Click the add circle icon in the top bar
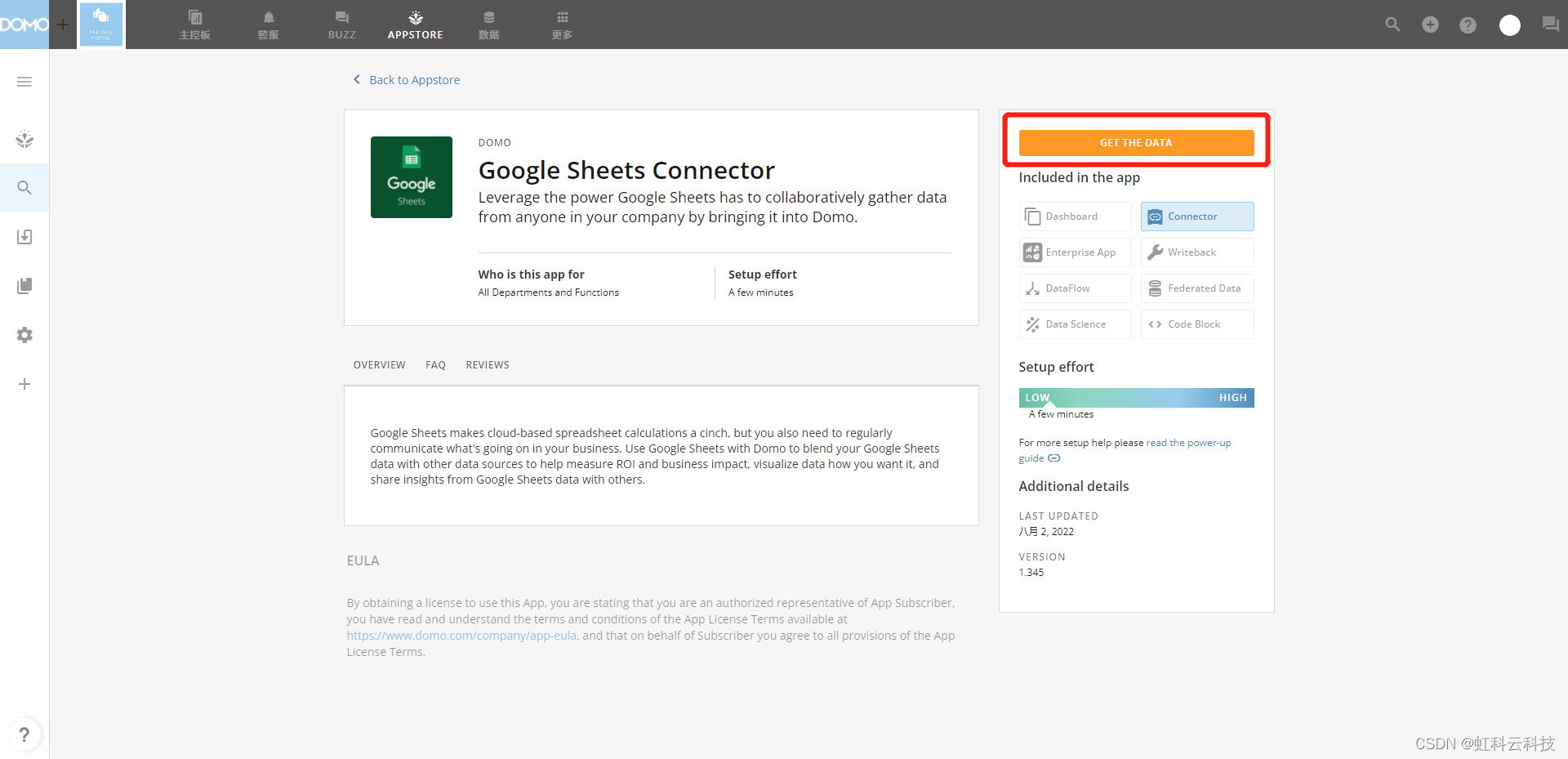Viewport: 1568px width, 759px height. point(1430,25)
